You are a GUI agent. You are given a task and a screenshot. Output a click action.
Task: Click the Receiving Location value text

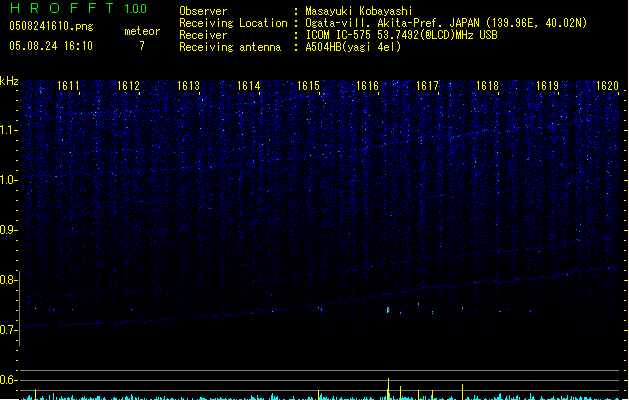[x=446, y=23]
